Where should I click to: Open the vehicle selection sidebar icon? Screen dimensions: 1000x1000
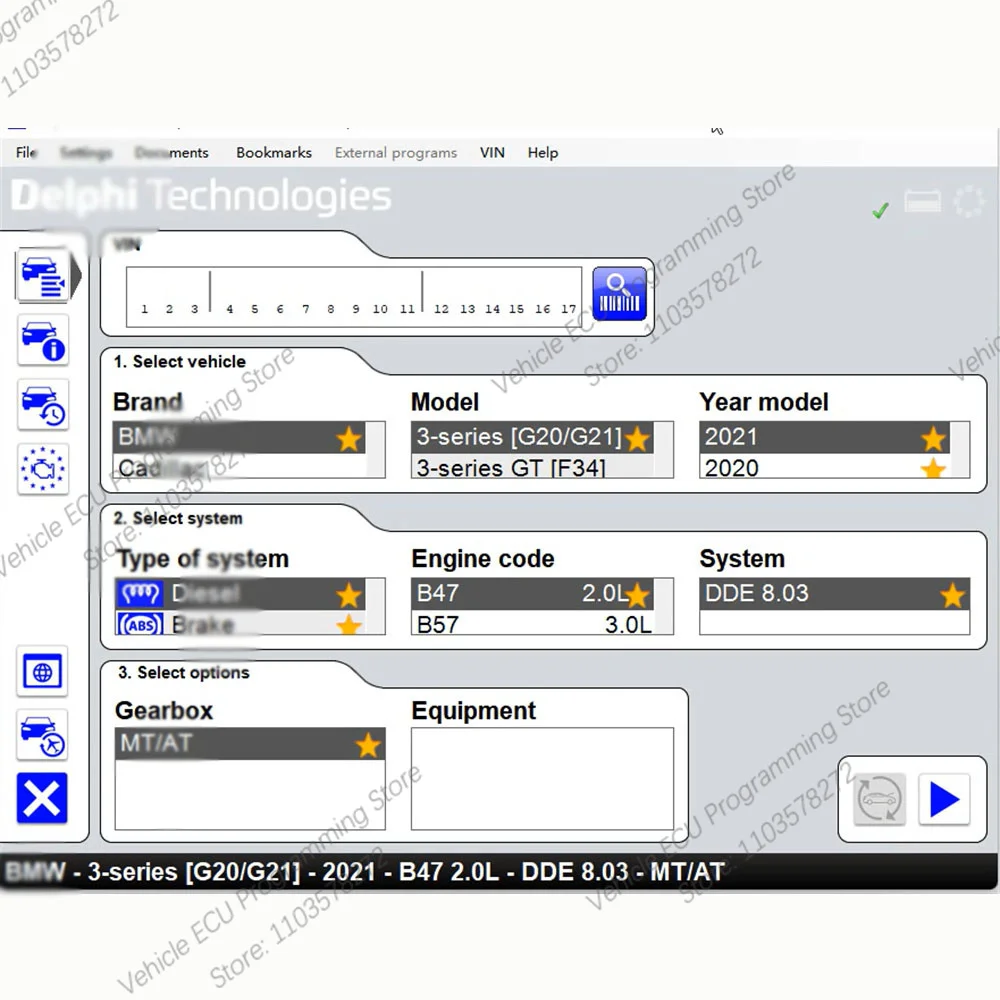point(43,276)
